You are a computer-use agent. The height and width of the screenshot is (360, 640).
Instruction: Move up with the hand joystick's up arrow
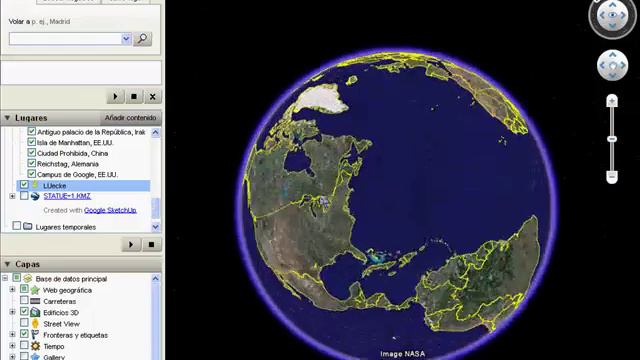(x=613, y=55)
